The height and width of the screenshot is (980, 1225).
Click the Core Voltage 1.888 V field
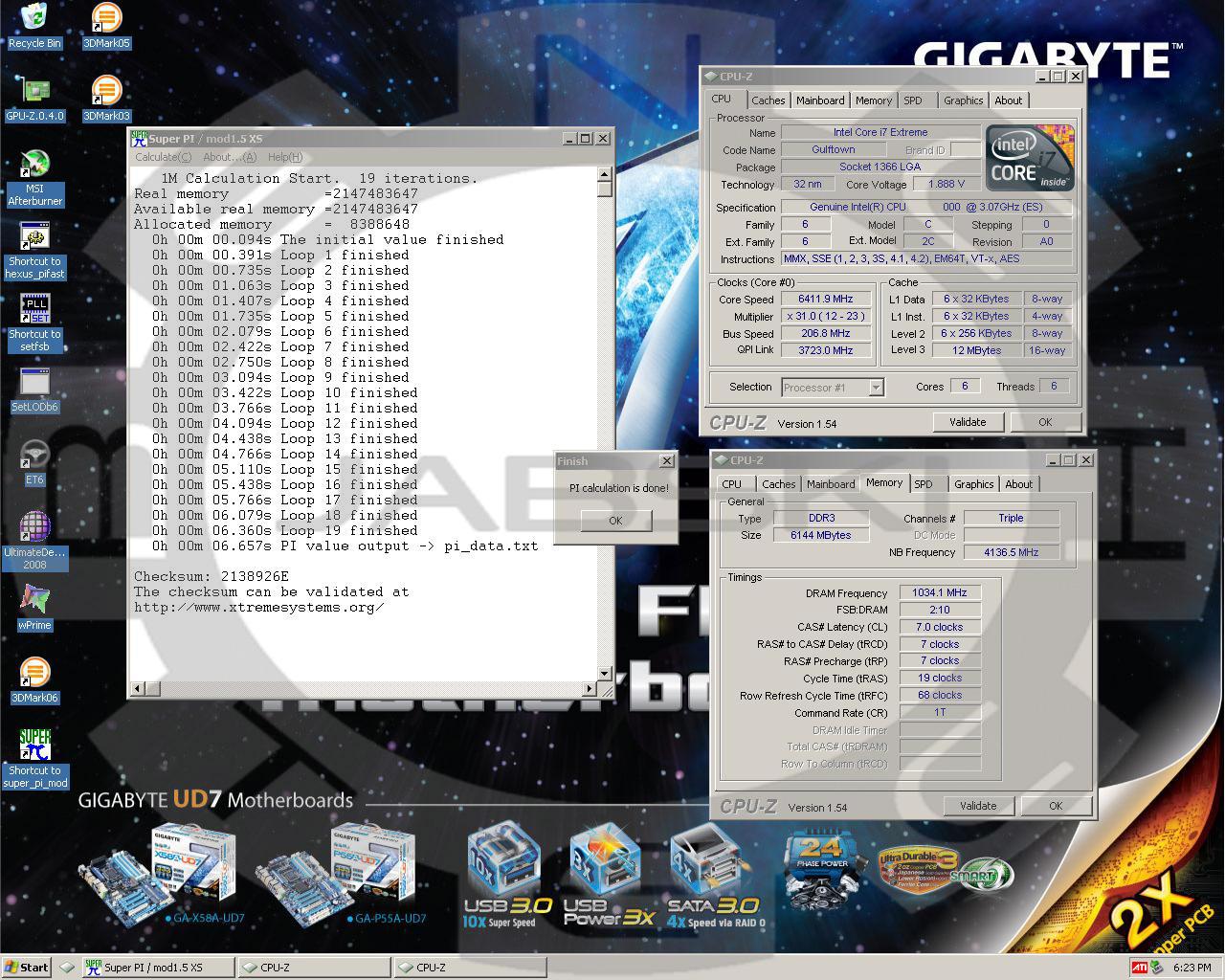[x=947, y=184]
